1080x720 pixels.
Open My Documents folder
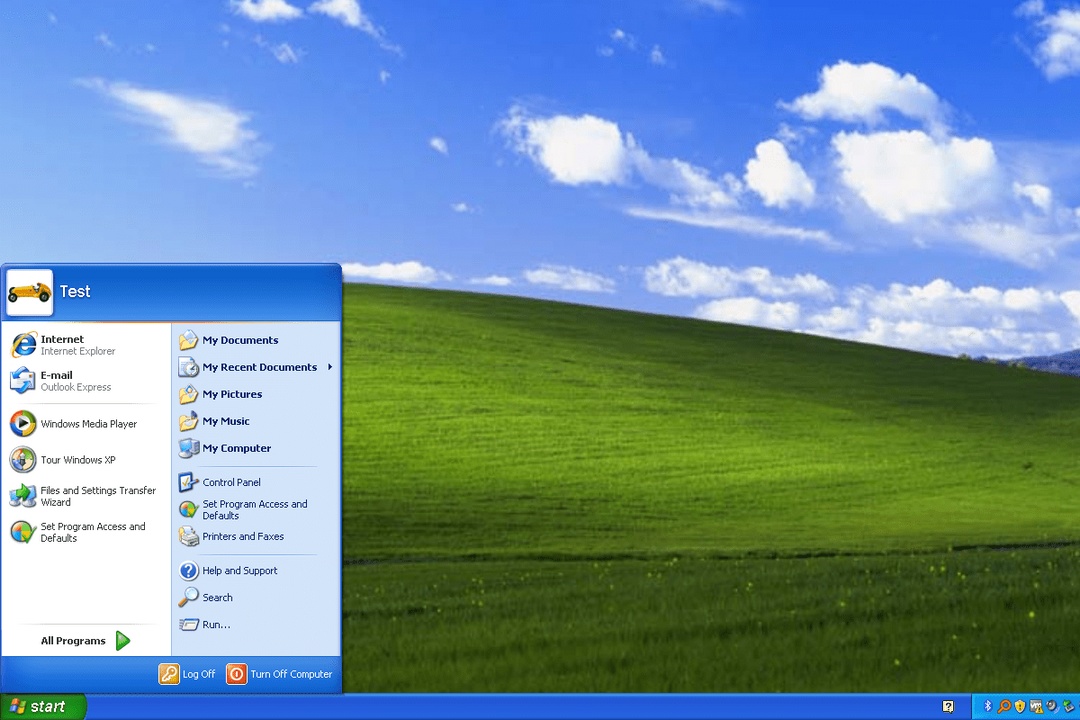(x=240, y=340)
